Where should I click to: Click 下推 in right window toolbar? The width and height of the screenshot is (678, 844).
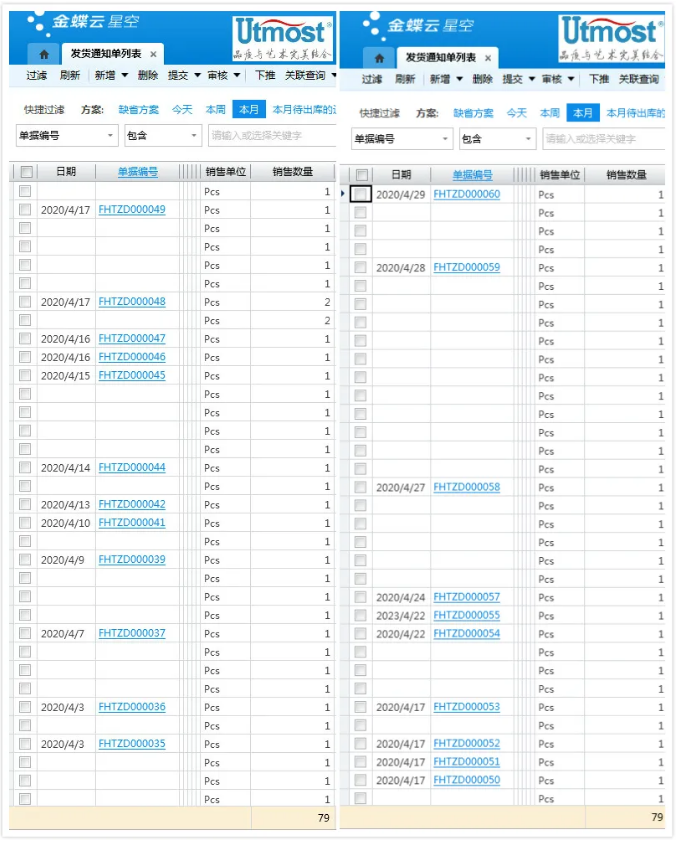tap(599, 79)
